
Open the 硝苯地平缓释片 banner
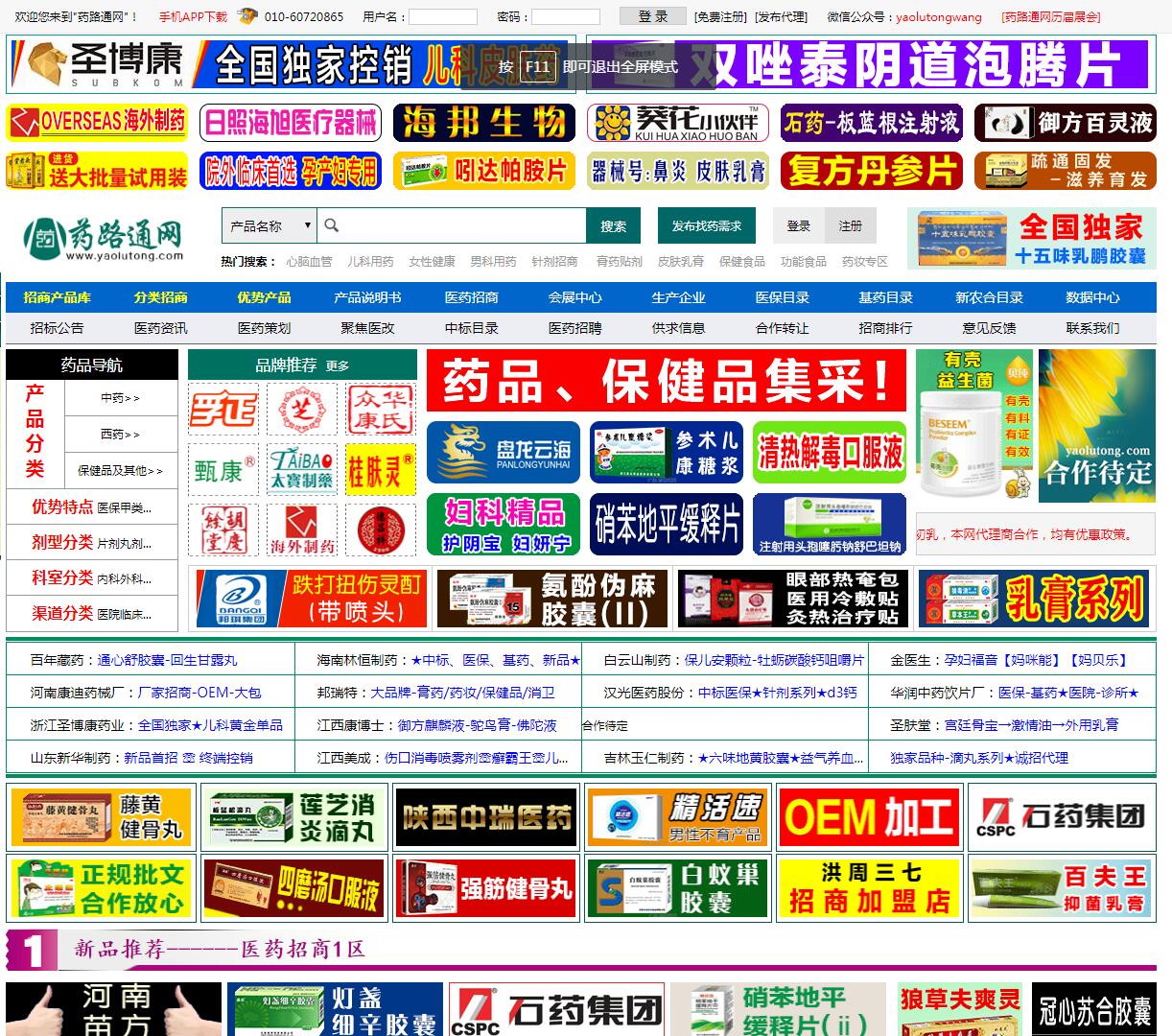(667, 524)
